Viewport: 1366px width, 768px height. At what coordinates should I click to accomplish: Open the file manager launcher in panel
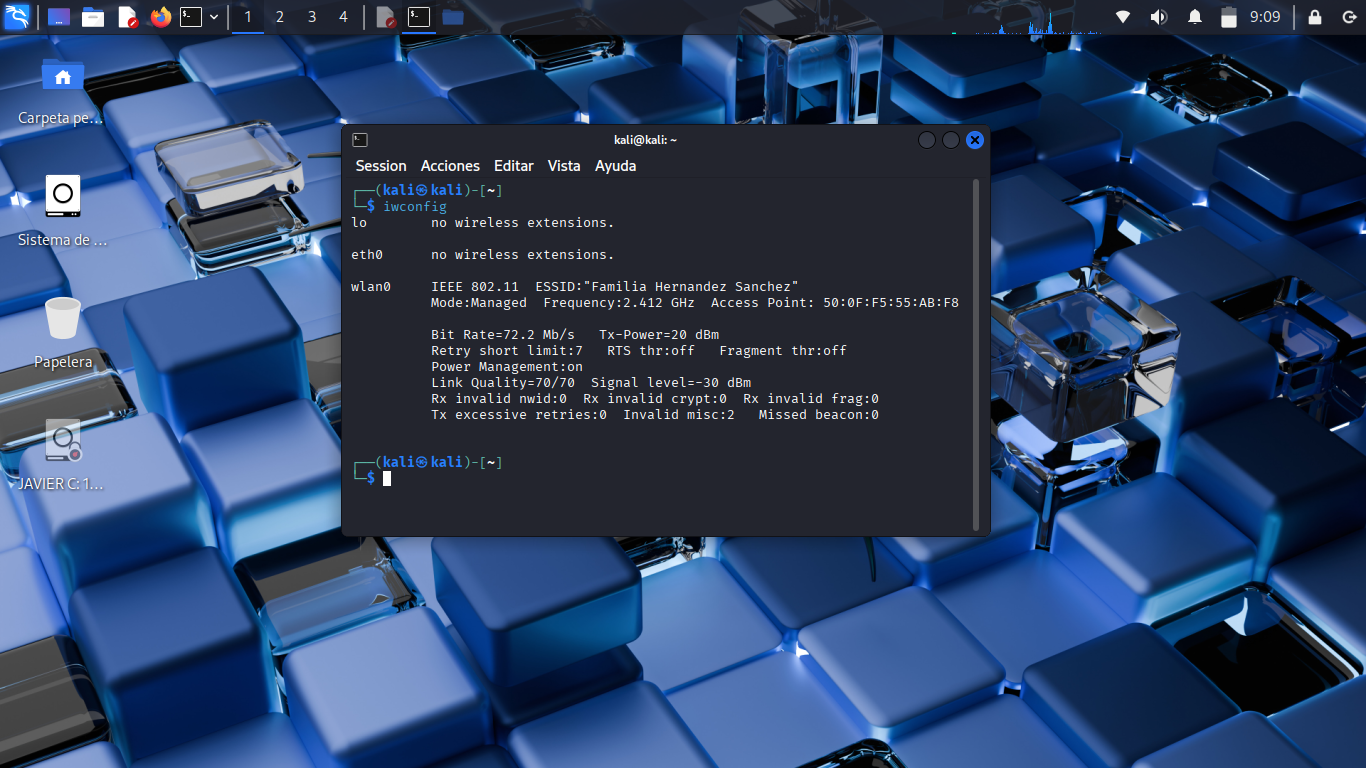click(93, 17)
